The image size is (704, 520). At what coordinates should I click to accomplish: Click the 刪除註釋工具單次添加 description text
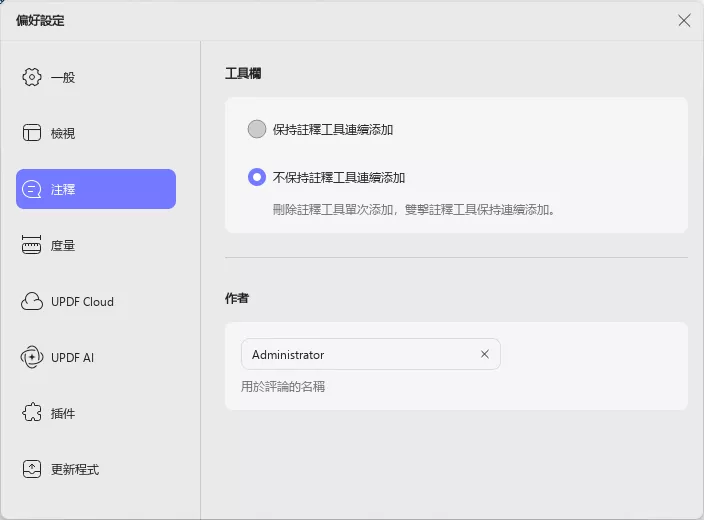(414, 210)
